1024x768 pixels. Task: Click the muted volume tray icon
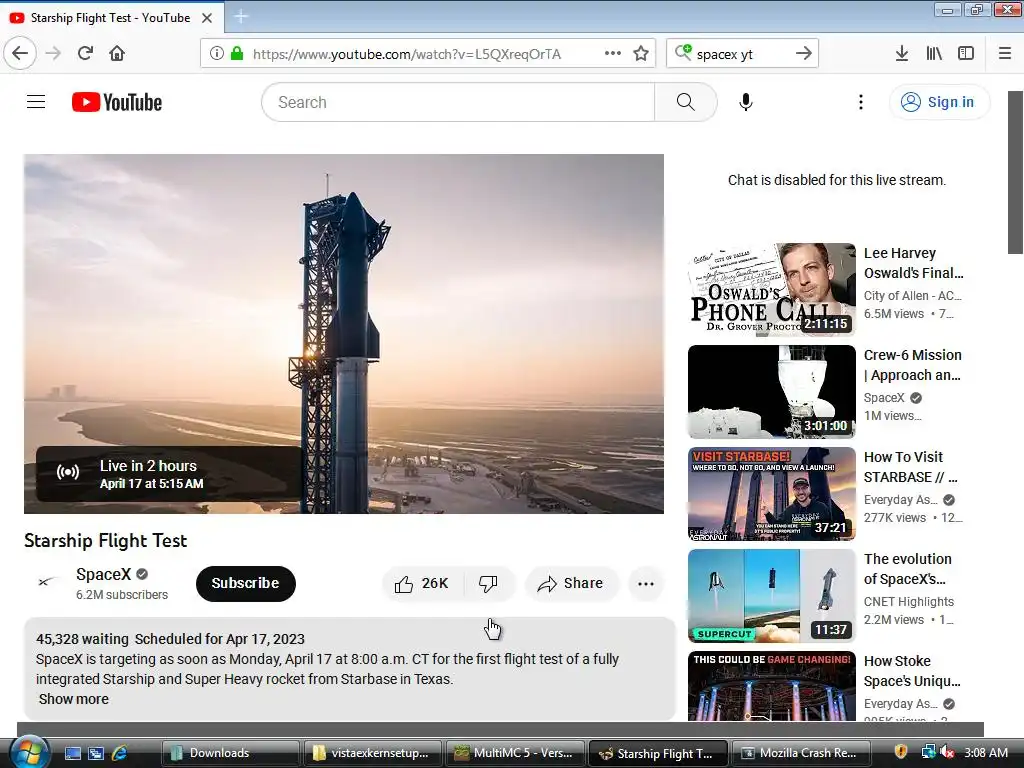[x=947, y=752]
